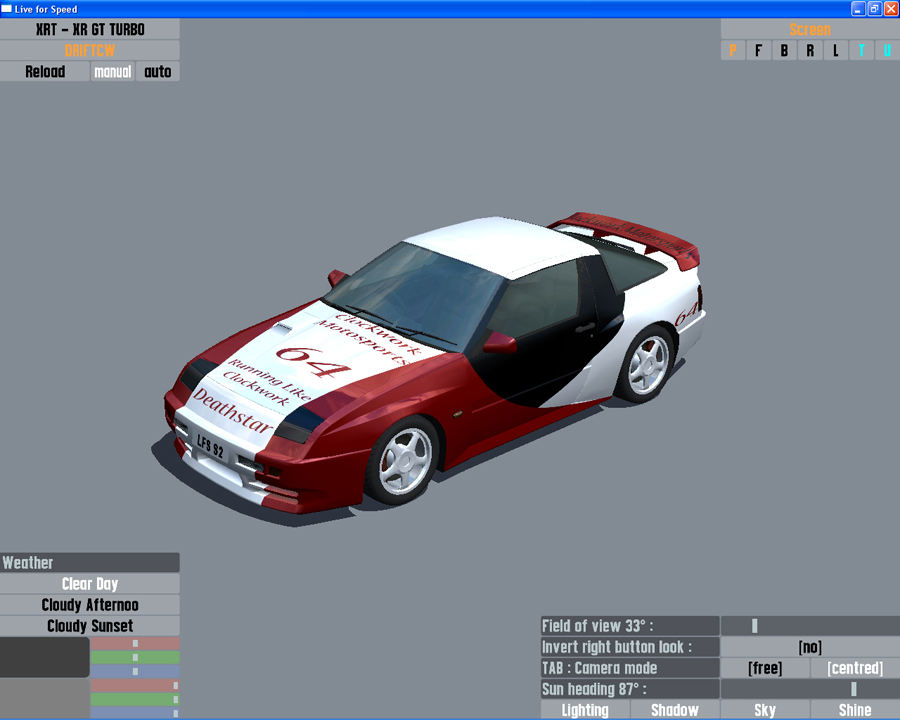Screen dimensions: 900x720
Task: Select auto reload mode
Action: click(x=158, y=71)
